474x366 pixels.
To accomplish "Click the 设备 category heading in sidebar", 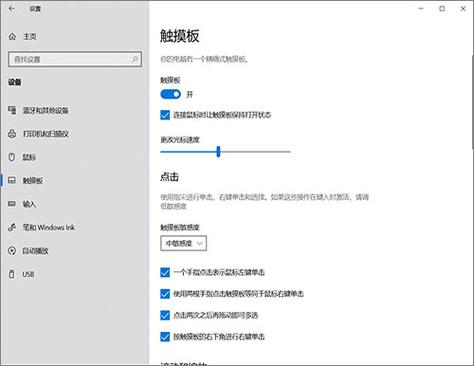I will (x=15, y=82).
